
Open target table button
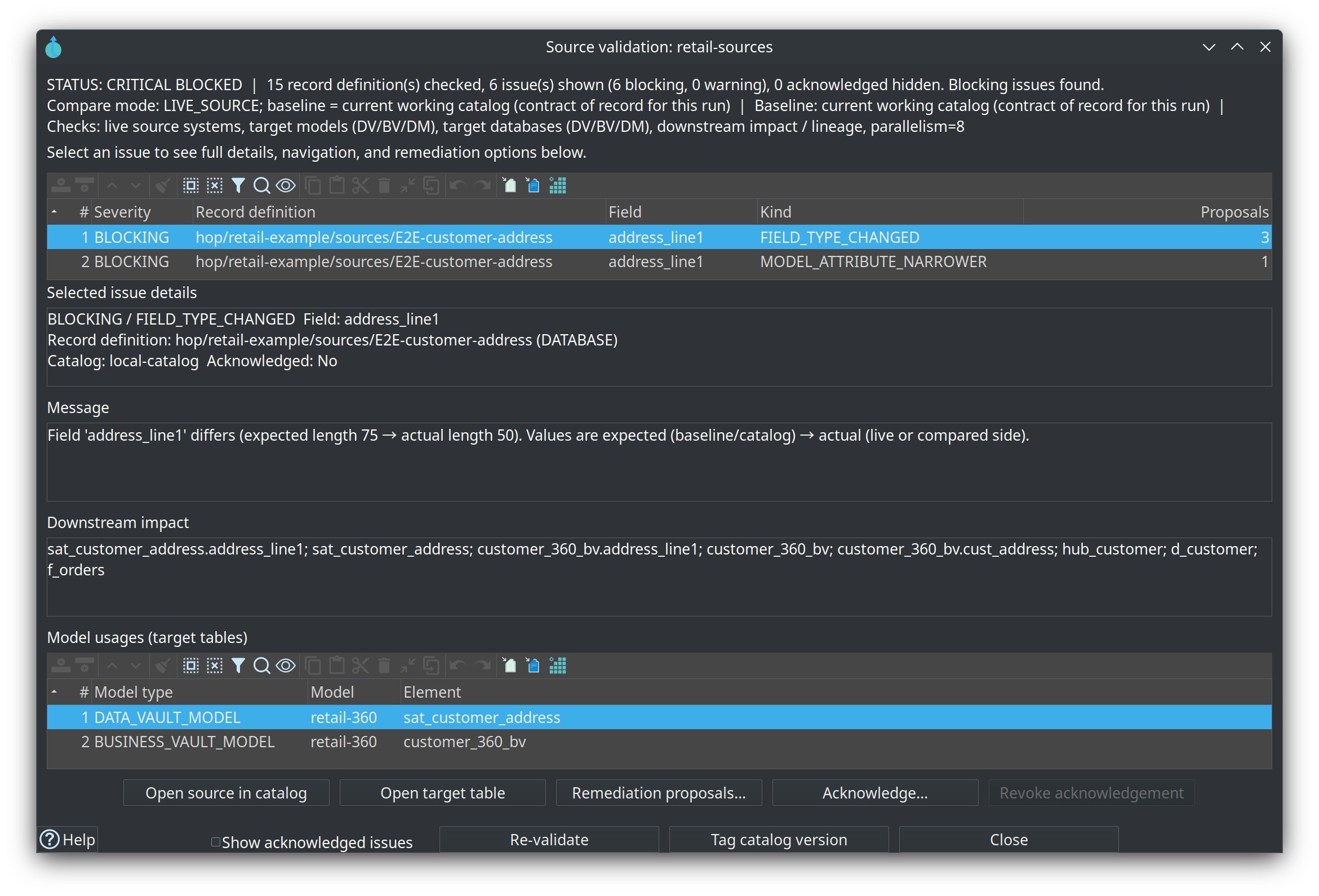click(x=443, y=793)
